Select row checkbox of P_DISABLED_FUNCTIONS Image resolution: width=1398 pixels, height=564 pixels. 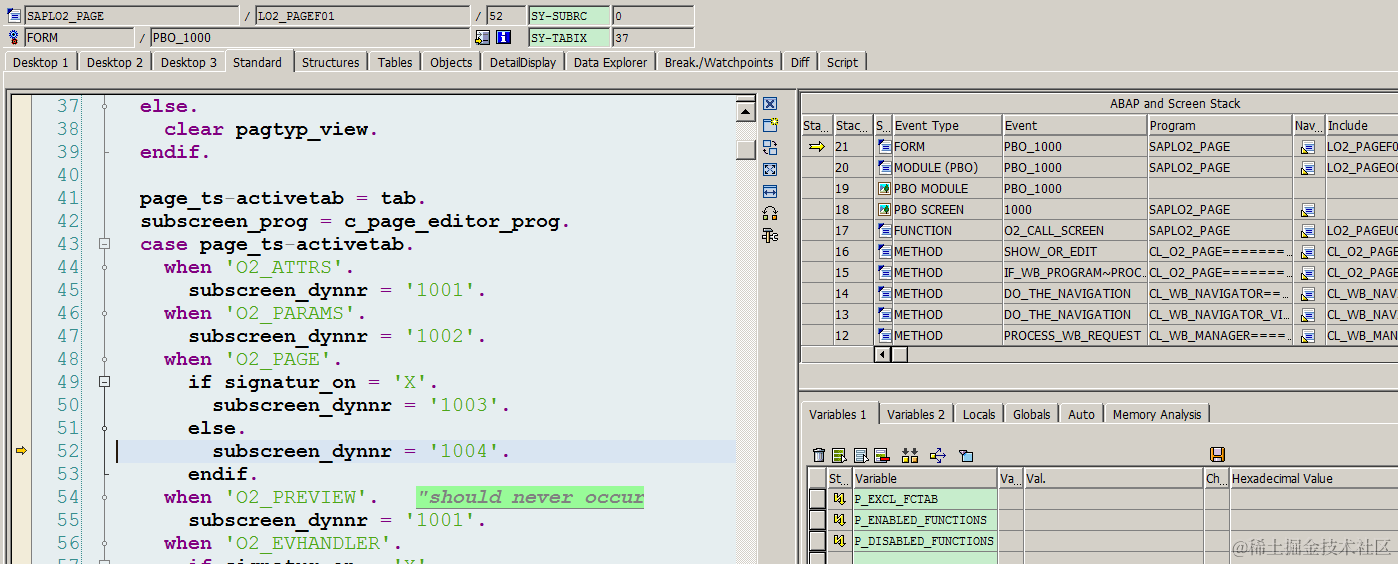[817, 541]
